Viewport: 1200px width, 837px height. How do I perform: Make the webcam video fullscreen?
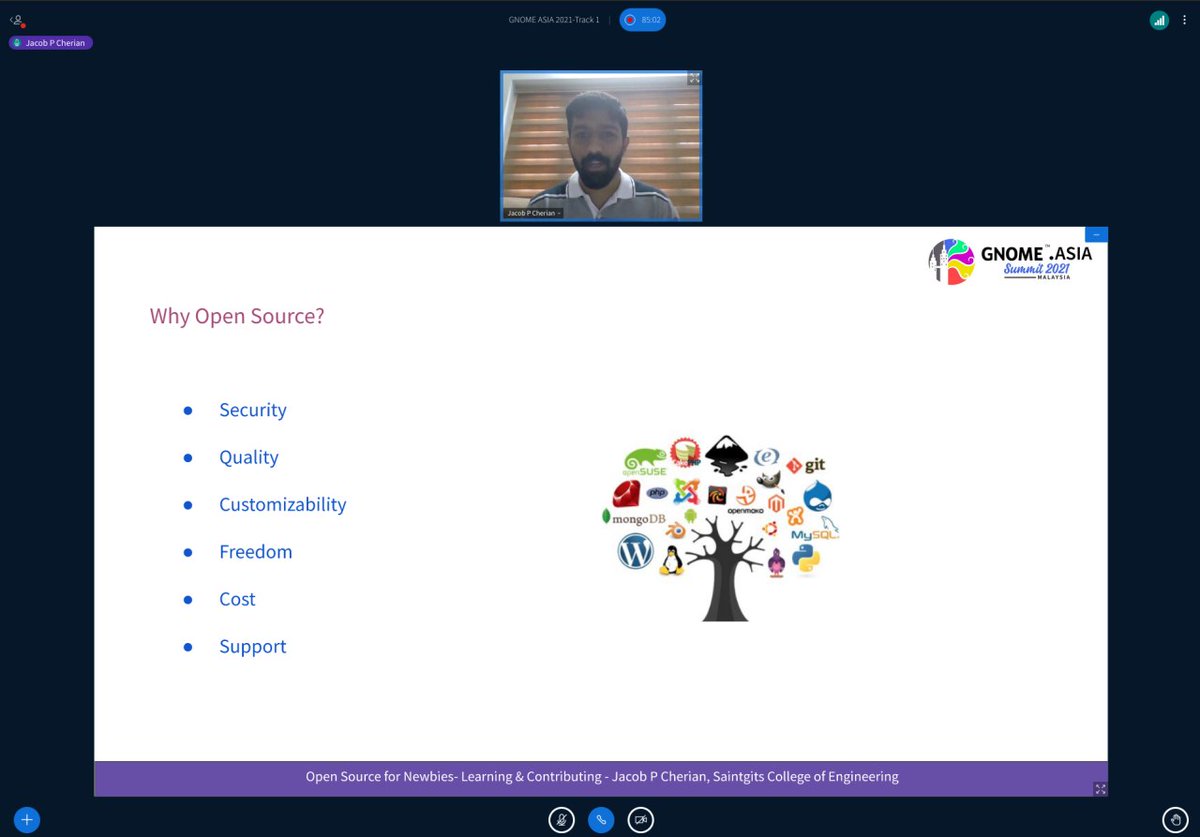[693, 79]
